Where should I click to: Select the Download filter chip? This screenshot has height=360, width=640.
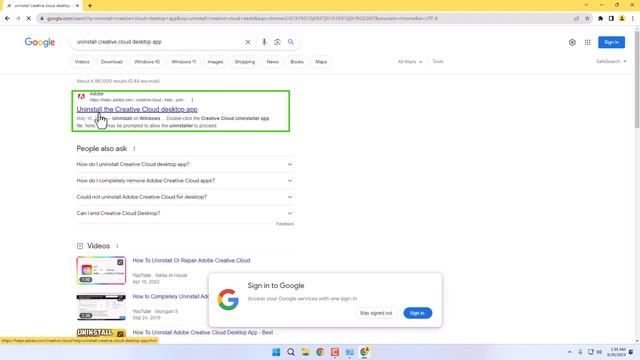[x=111, y=62]
